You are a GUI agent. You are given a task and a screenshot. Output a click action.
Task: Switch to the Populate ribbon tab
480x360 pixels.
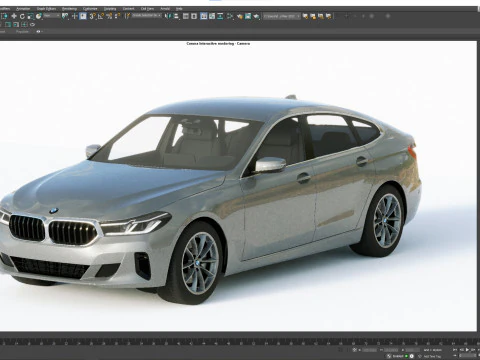22,31
